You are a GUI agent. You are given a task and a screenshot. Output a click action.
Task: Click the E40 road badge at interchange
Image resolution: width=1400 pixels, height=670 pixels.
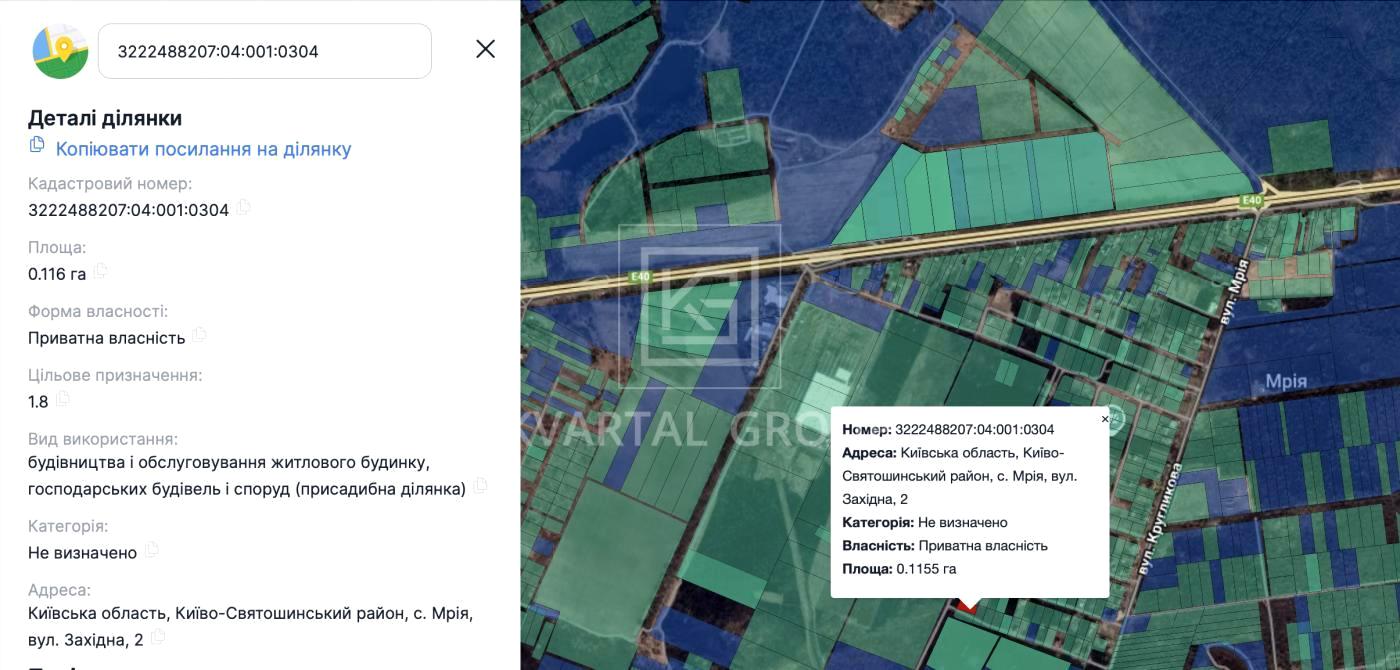pos(1251,201)
